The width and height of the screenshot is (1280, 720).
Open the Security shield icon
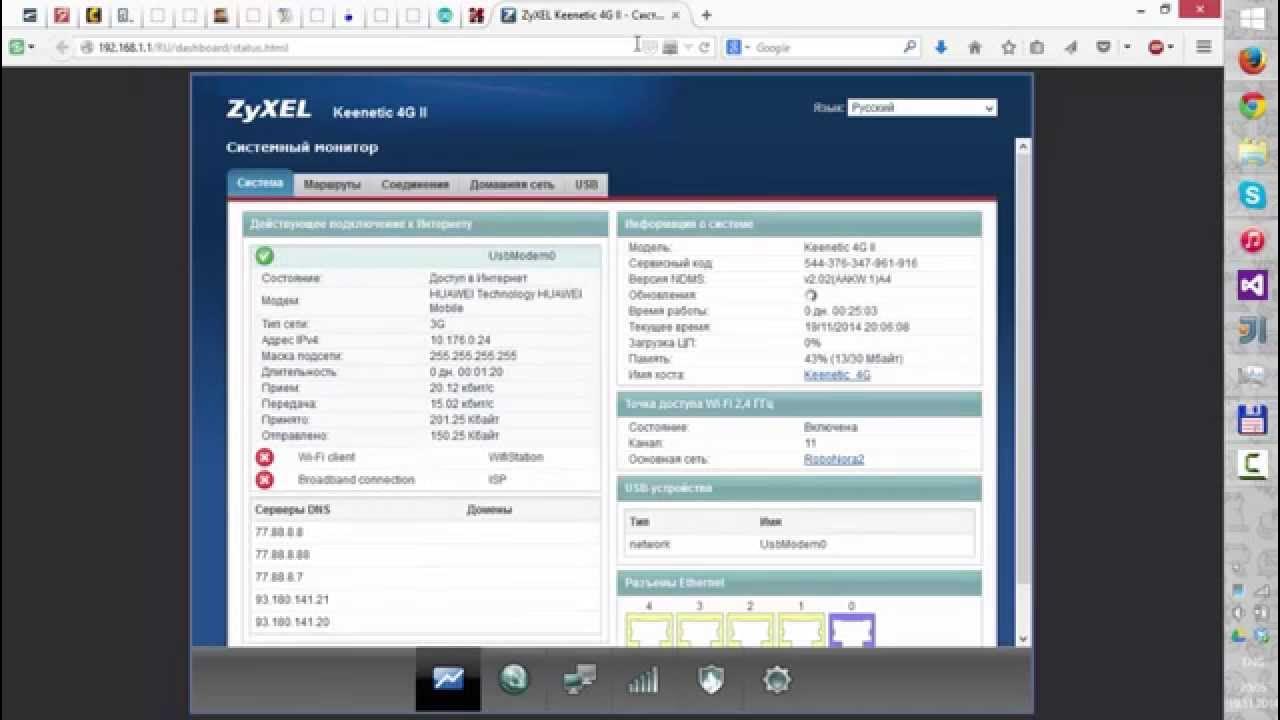click(710, 680)
